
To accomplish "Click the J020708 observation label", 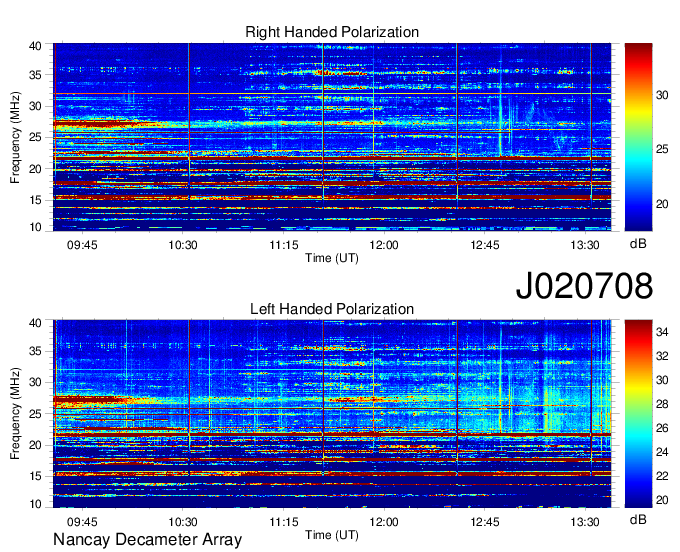I will (584, 285).
